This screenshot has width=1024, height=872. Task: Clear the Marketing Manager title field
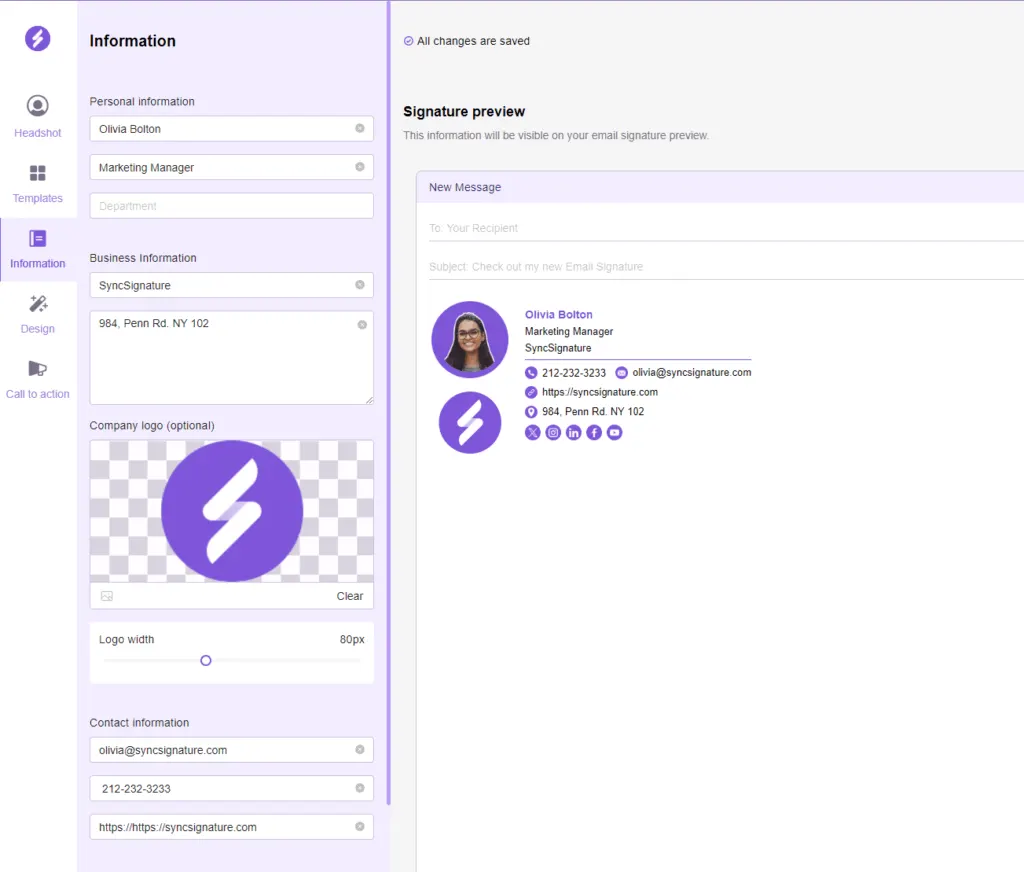click(360, 167)
